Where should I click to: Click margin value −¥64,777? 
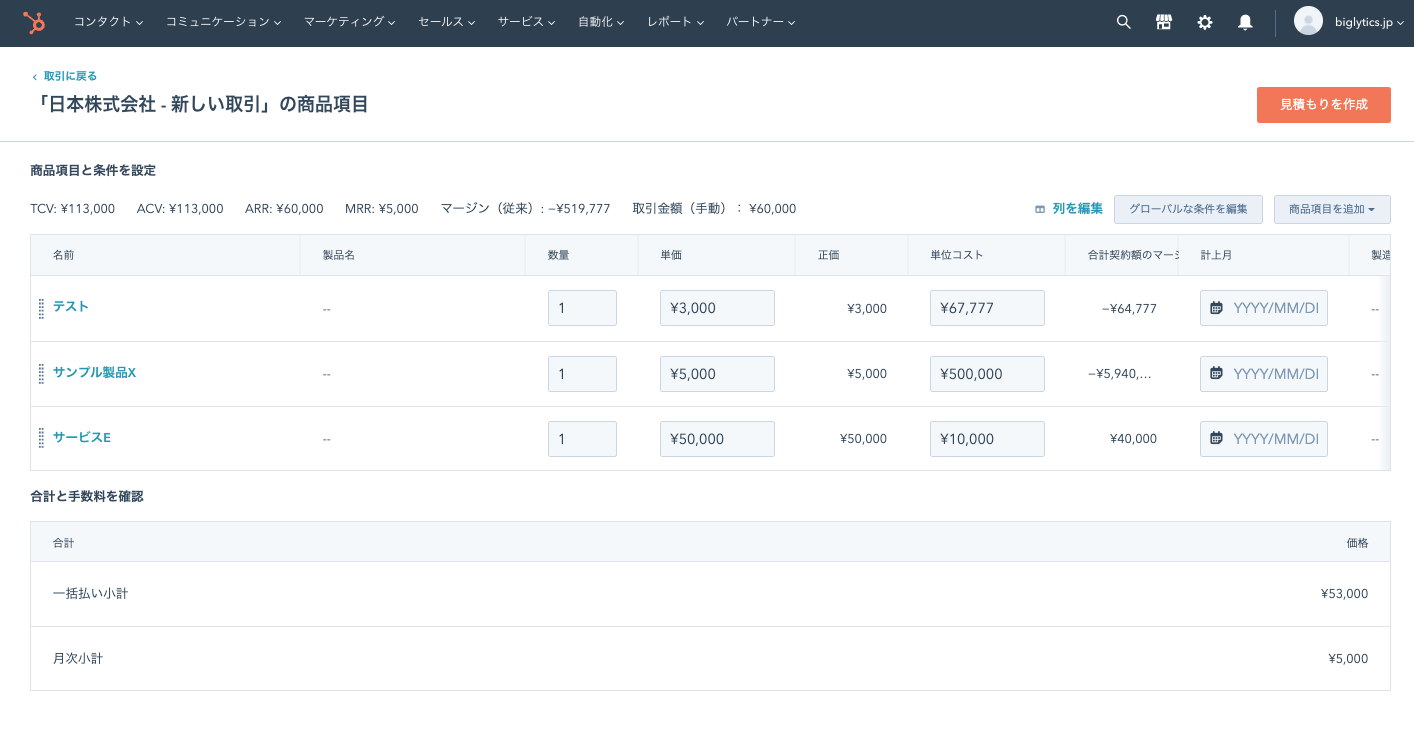[x=1129, y=309]
